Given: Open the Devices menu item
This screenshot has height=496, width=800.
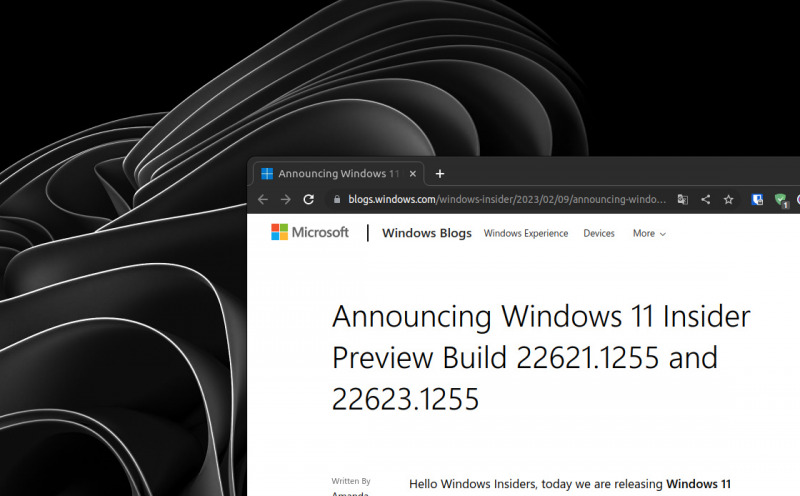Looking at the screenshot, I should 599,233.
